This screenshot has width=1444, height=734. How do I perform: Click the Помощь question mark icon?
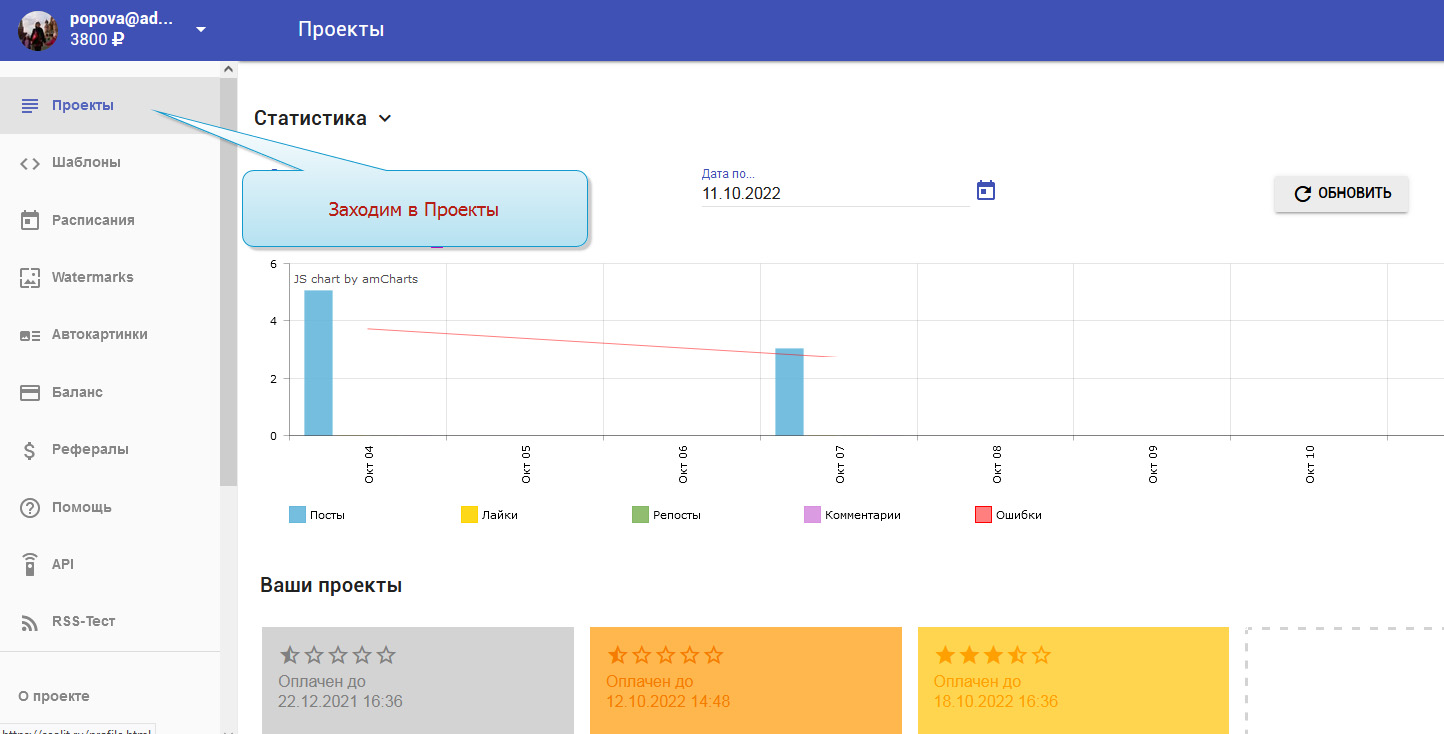click(30, 507)
